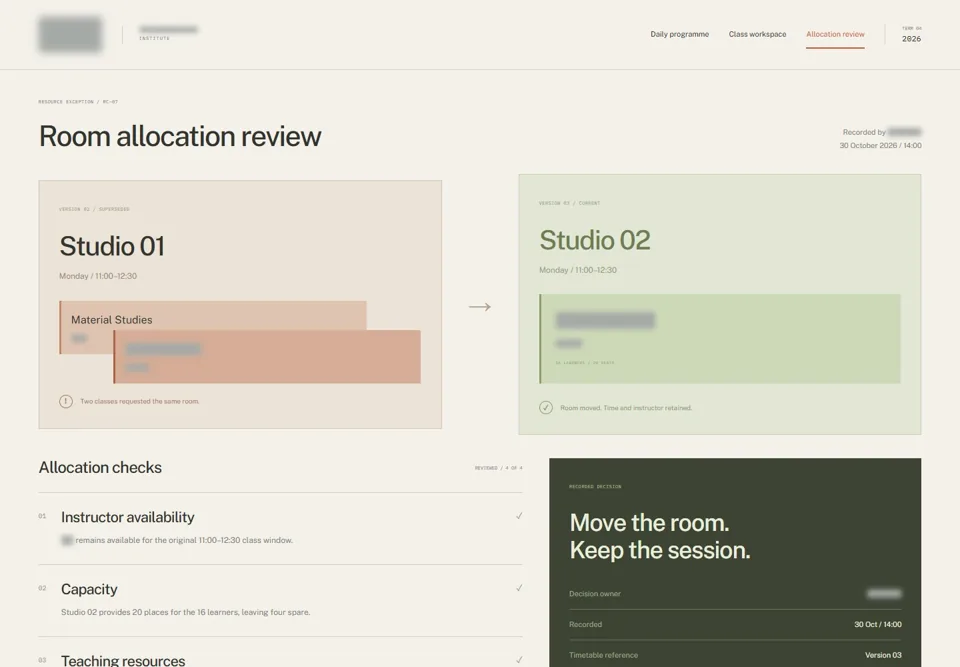The image size is (960, 667).
Task: Click the Capacity row checkmark
Action: [x=519, y=587]
